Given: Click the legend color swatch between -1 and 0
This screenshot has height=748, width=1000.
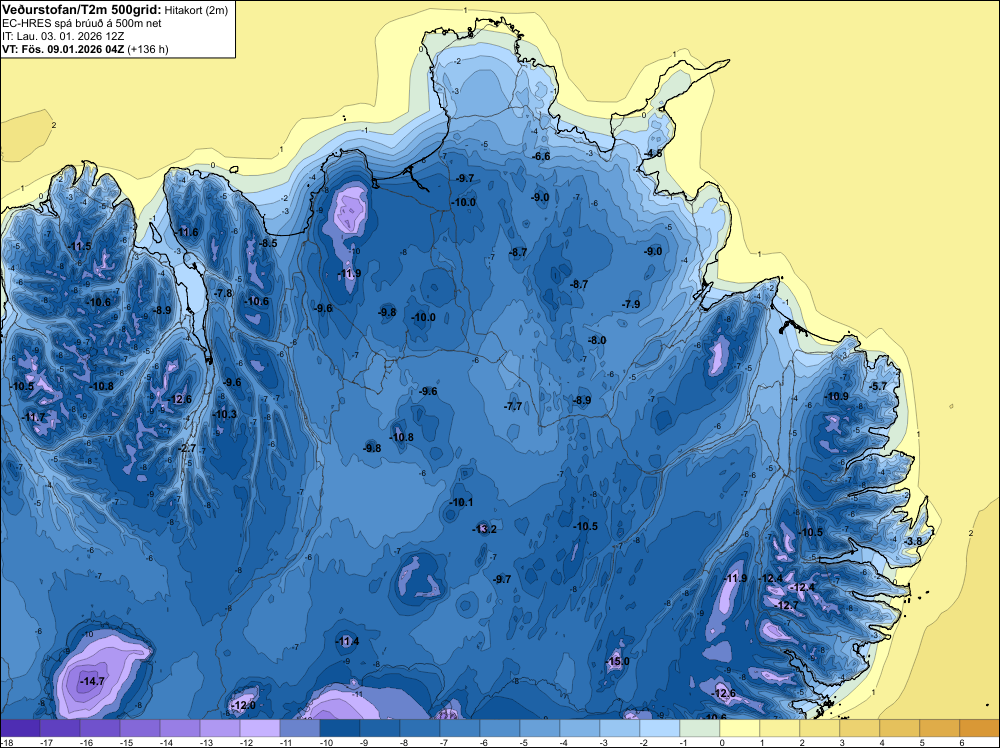Looking at the screenshot, I should pos(700,728).
